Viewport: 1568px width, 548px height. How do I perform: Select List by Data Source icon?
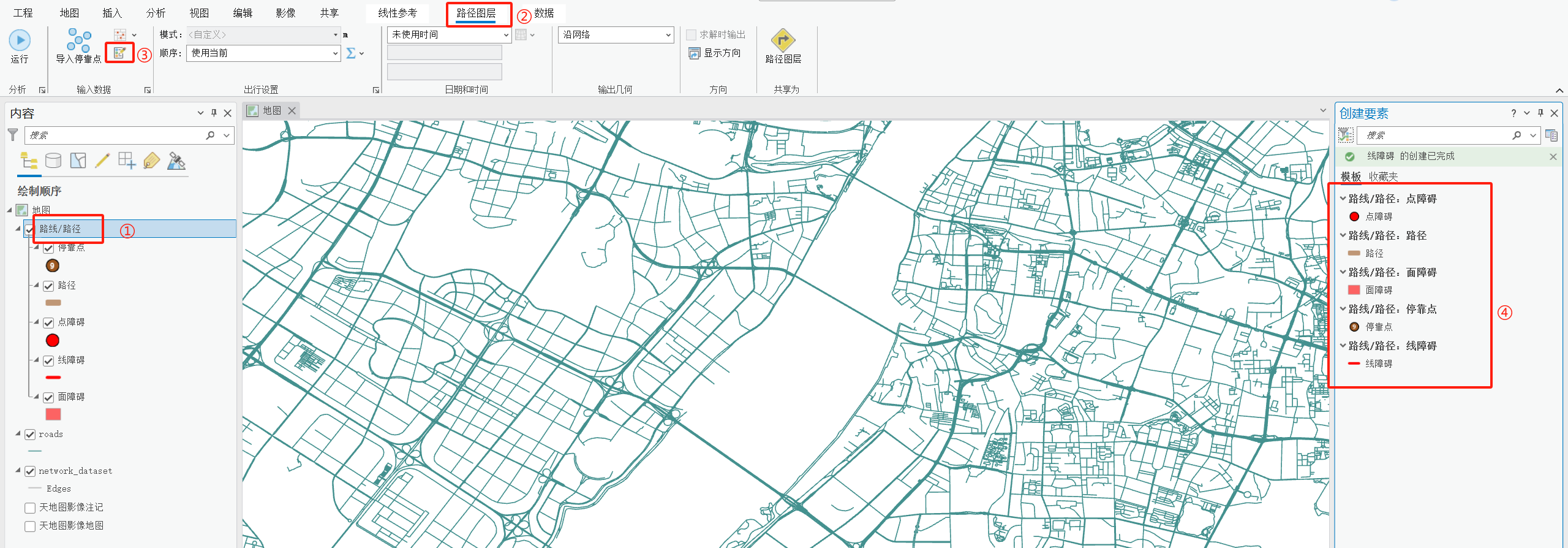tap(53, 161)
